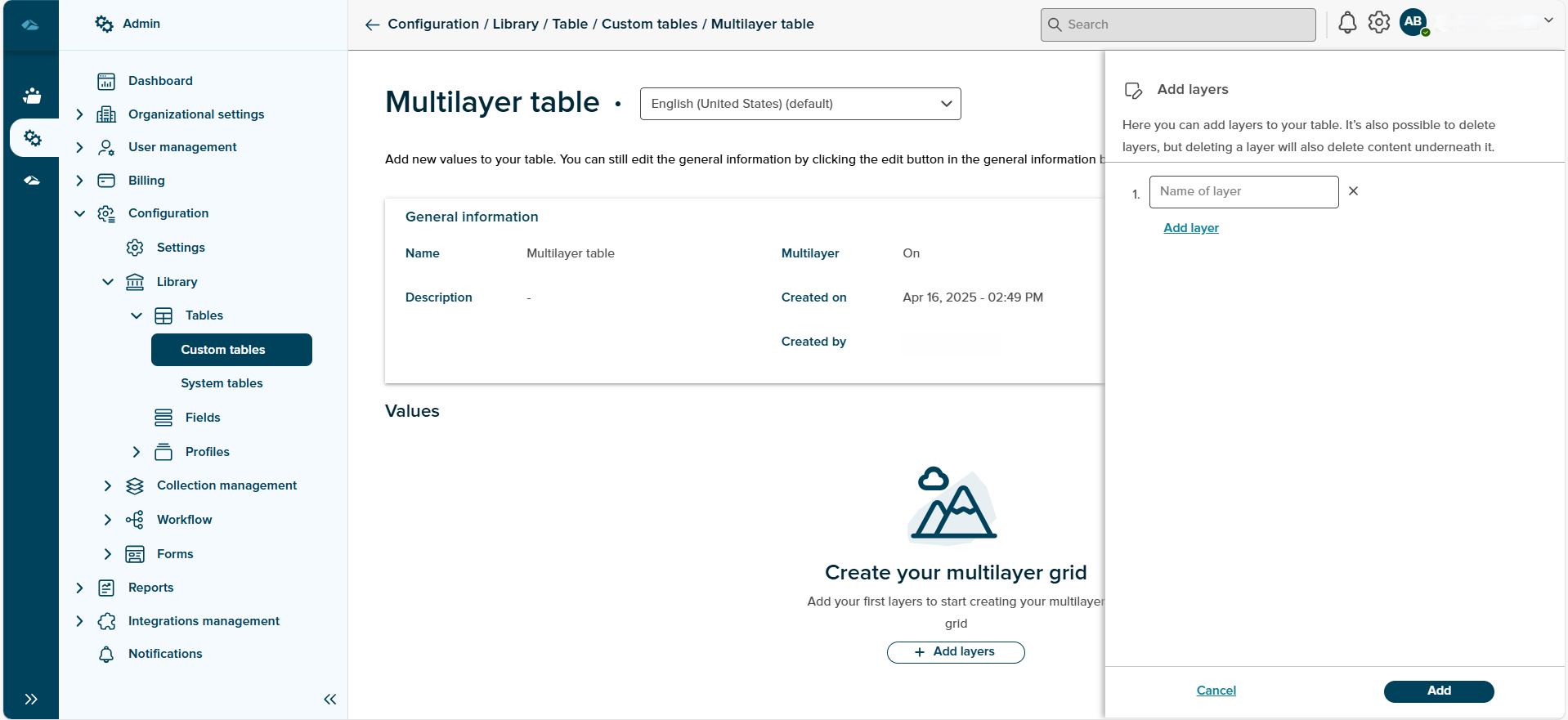This screenshot has width=1568, height=720.
Task: Click the Add layer link
Action: click(1190, 228)
